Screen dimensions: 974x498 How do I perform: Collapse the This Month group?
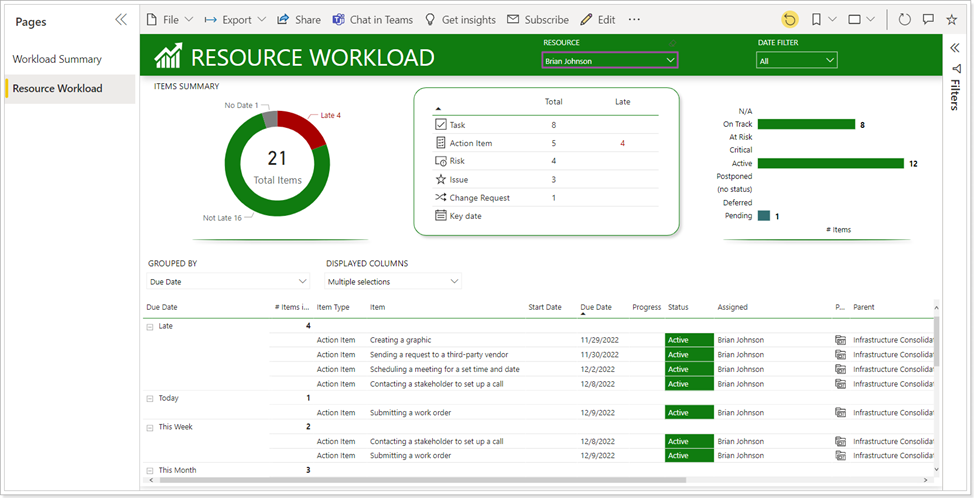pos(150,471)
